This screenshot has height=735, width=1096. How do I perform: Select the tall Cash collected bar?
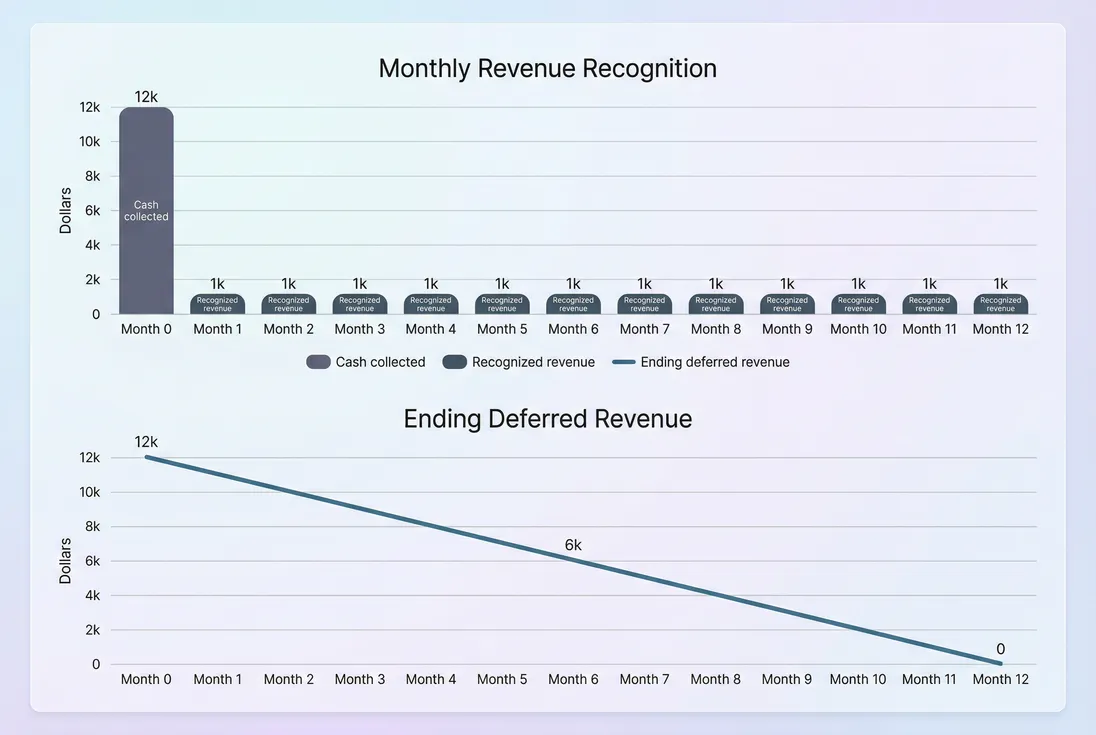pos(146,210)
